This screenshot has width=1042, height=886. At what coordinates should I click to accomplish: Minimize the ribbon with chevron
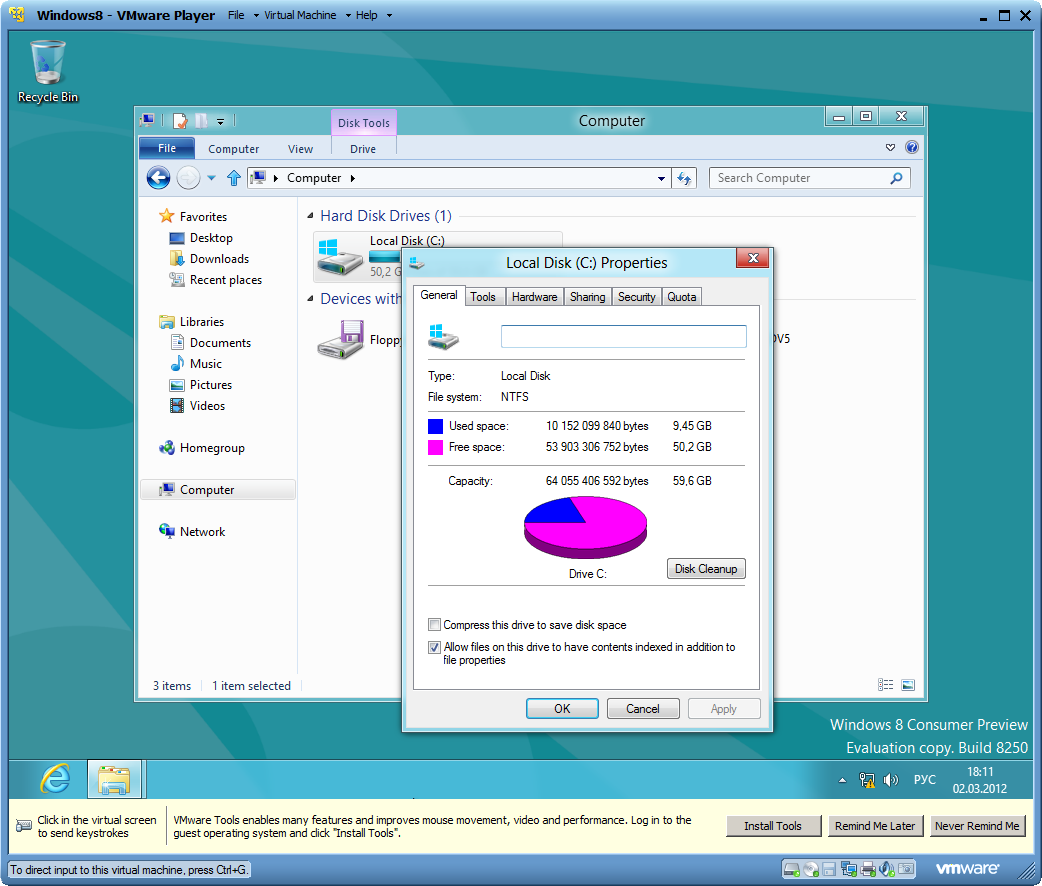890,148
